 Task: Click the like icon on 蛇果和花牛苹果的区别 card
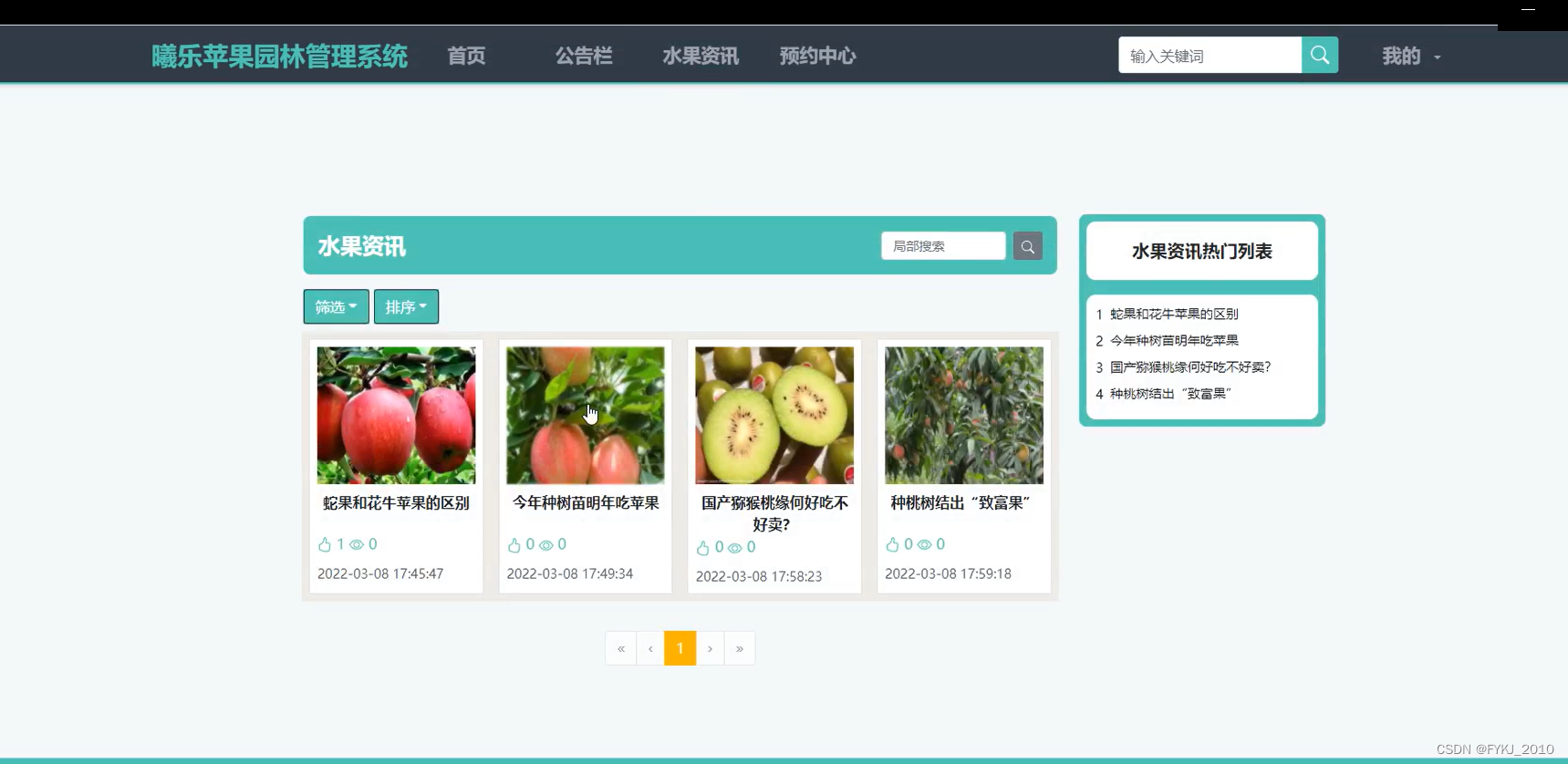click(325, 544)
